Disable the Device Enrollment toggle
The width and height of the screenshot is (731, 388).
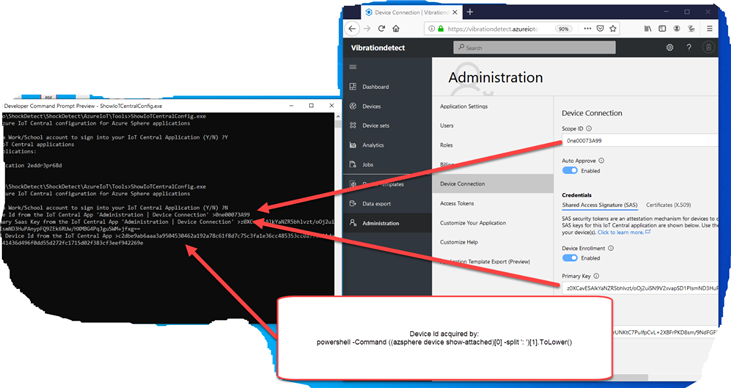pyautogui.click(x=570, y=258)
